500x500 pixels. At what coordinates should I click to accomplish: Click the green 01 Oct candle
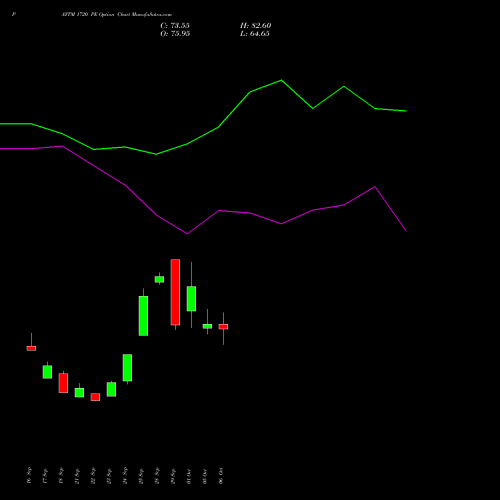point(191,298)
